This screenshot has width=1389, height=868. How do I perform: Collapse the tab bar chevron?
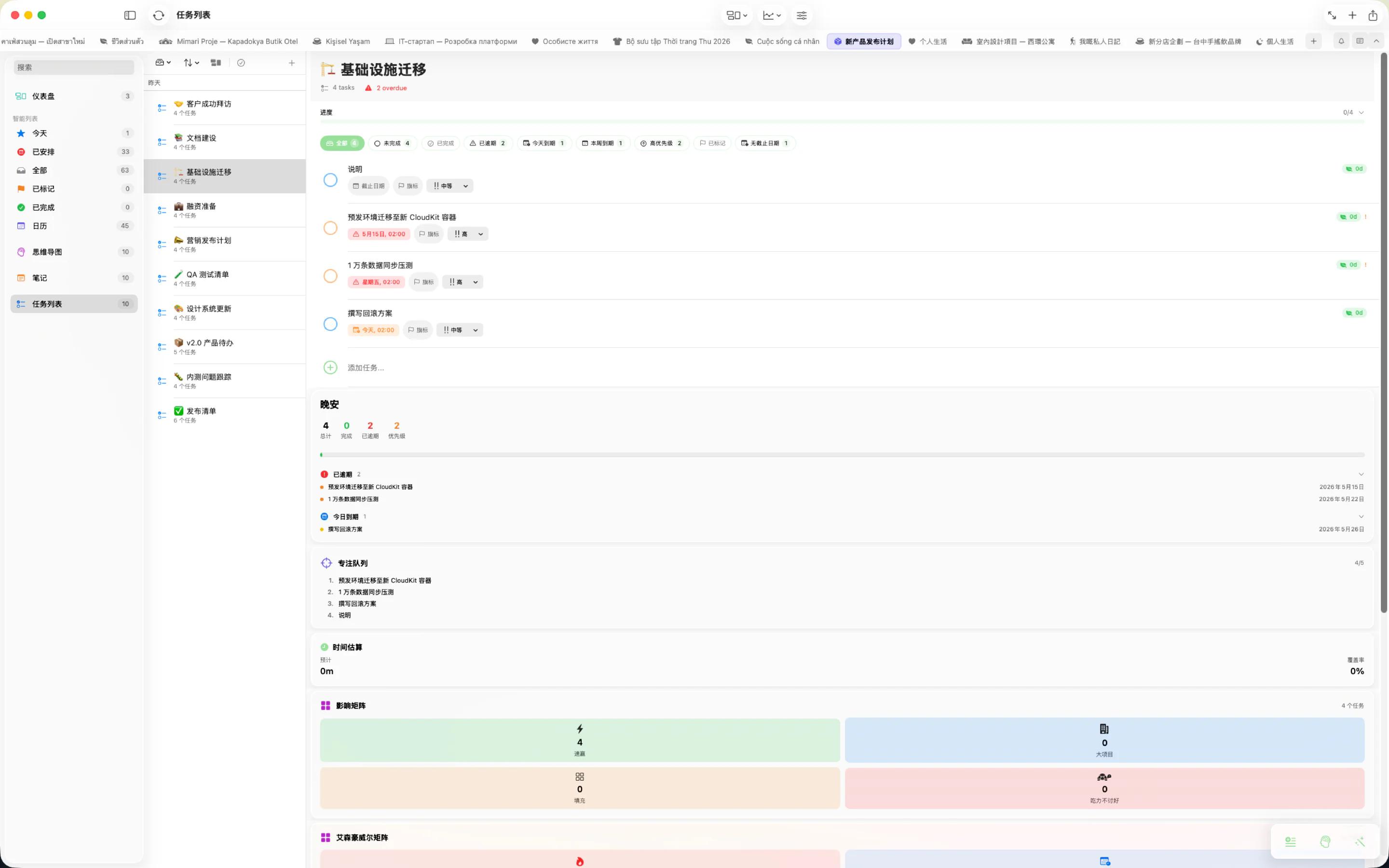(1376, 41)
